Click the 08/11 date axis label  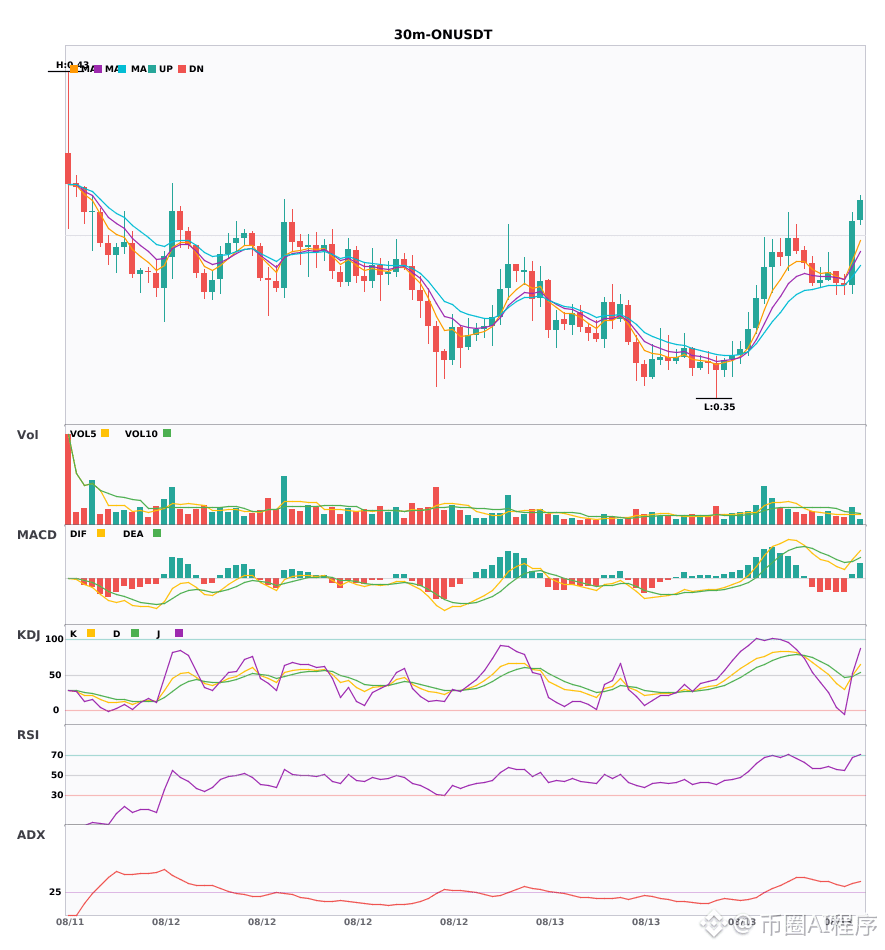pyautogui.click(x=70, y=922)
